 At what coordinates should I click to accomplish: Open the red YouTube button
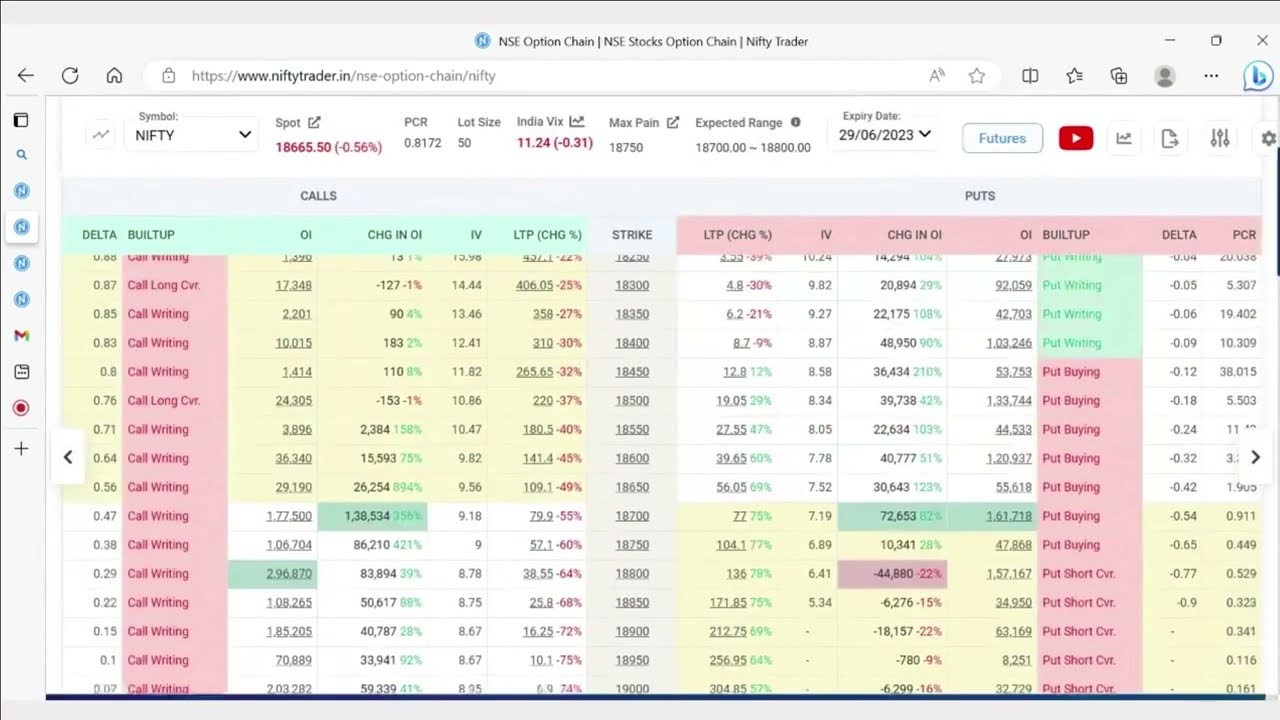1076,138
